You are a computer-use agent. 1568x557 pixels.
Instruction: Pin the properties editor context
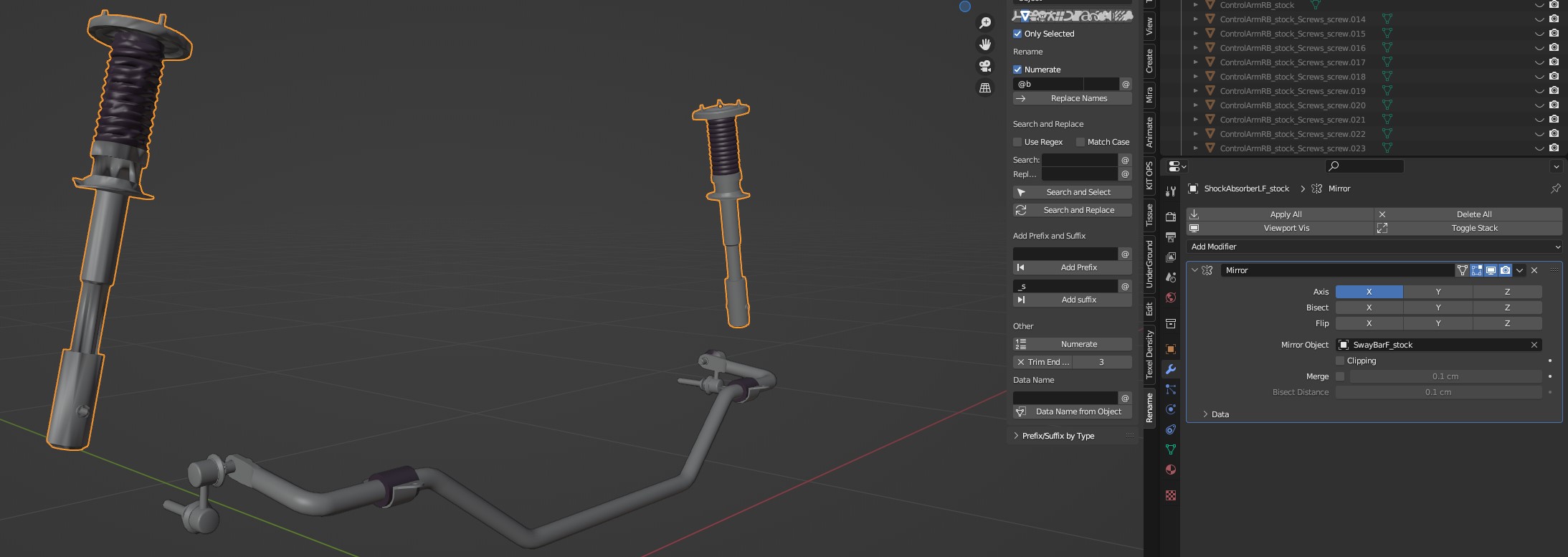tap(1555, 189)
